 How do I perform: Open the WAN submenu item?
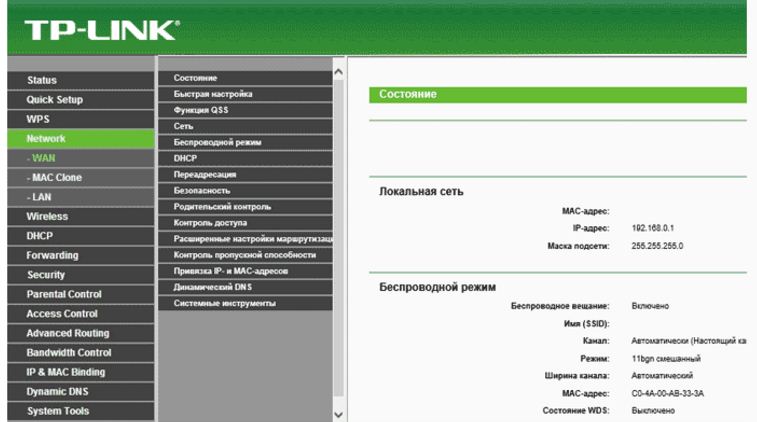[42, 158]
